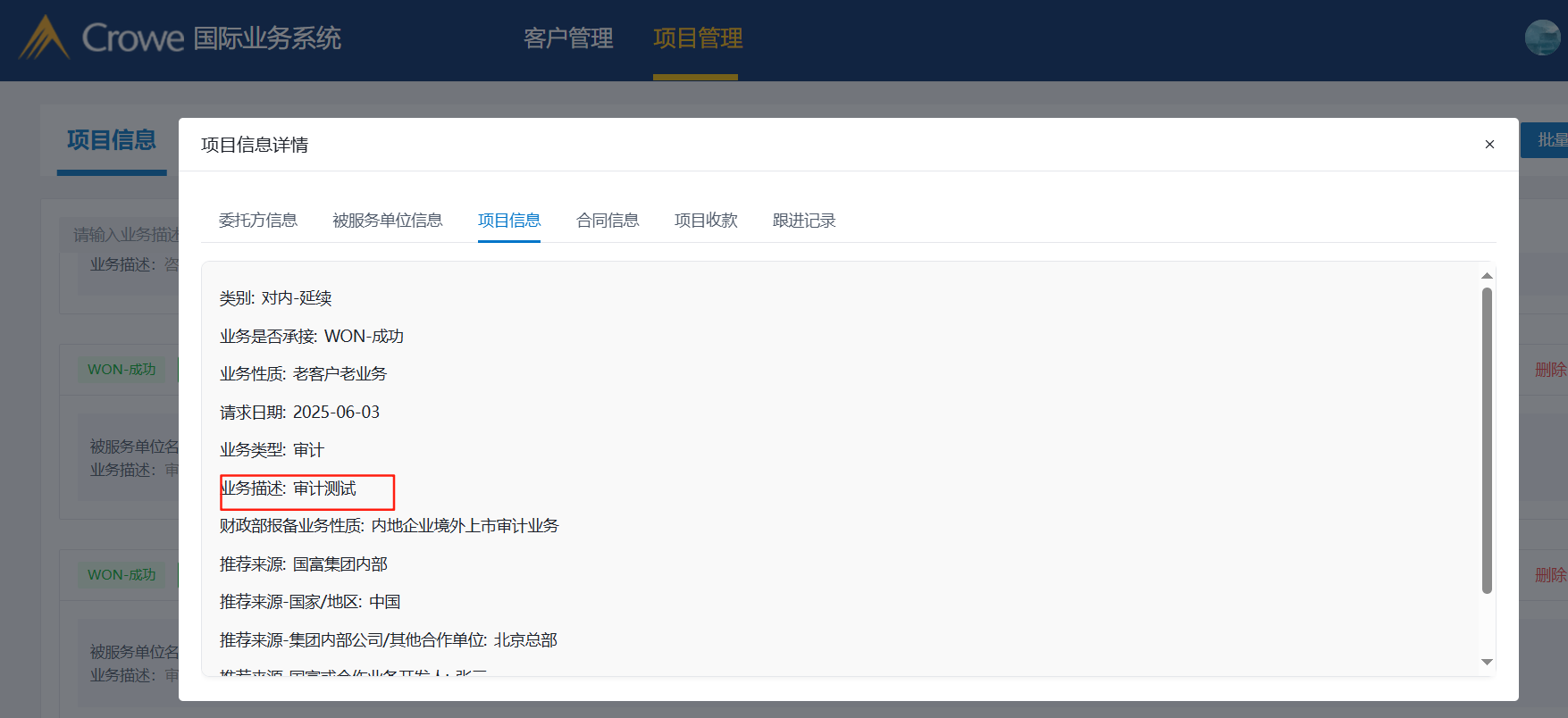
Task: Click the 项目信息 page heading behind the dialog
Action: [x=112, y=140]
